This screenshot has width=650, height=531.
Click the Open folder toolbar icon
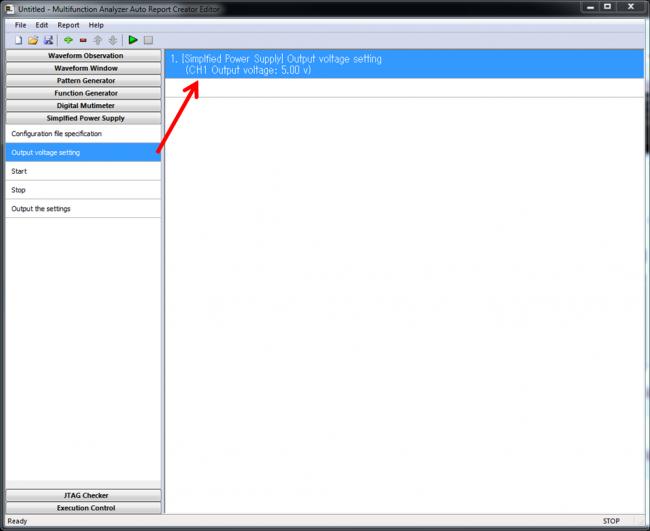click(x=33, y=40)
